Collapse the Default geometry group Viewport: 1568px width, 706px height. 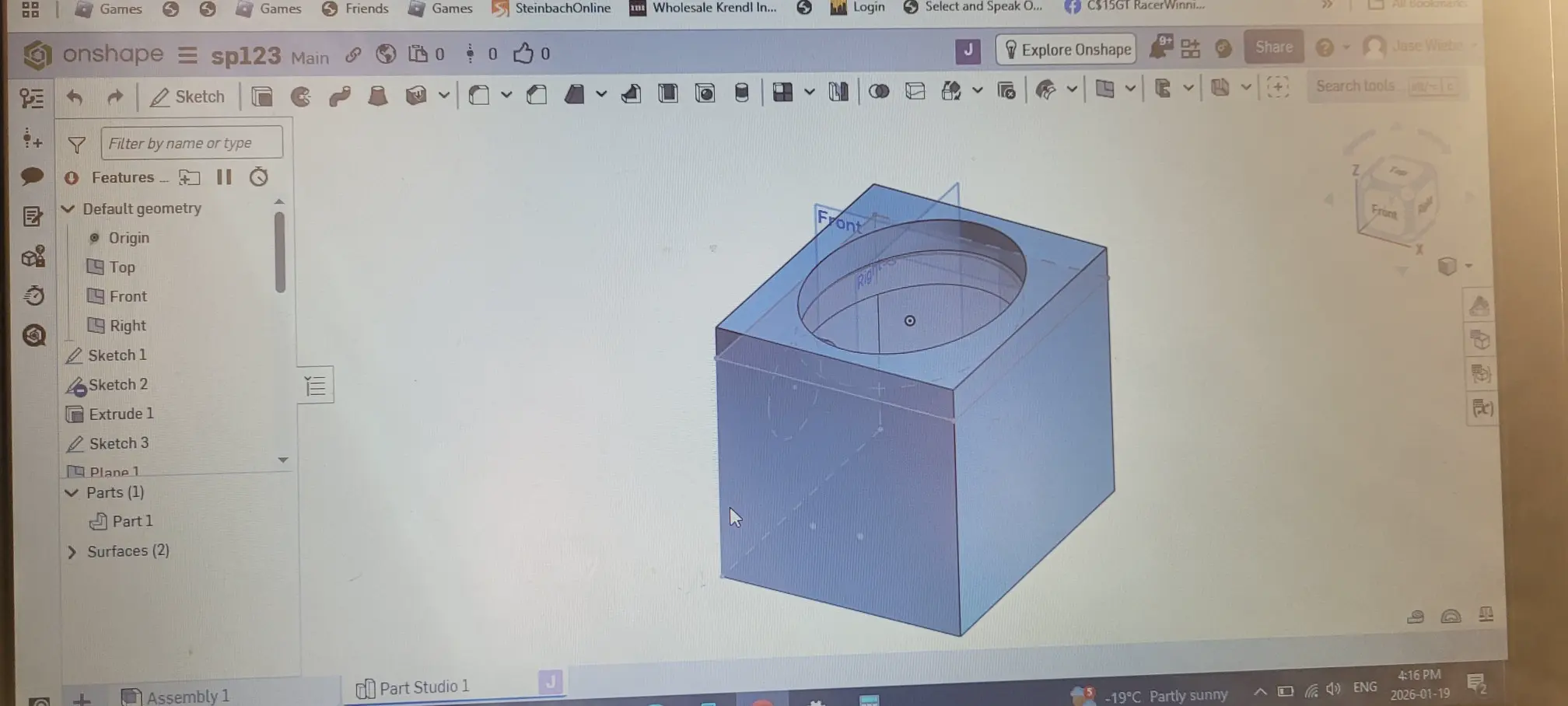click(68, 208)
